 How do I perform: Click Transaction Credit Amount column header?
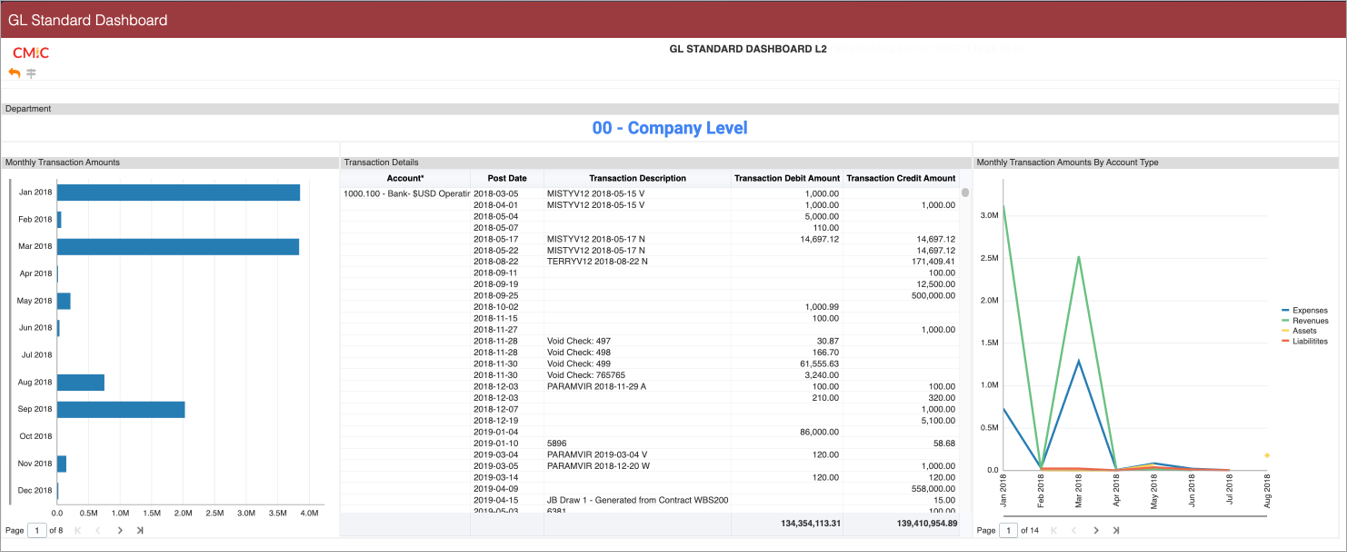901,178
